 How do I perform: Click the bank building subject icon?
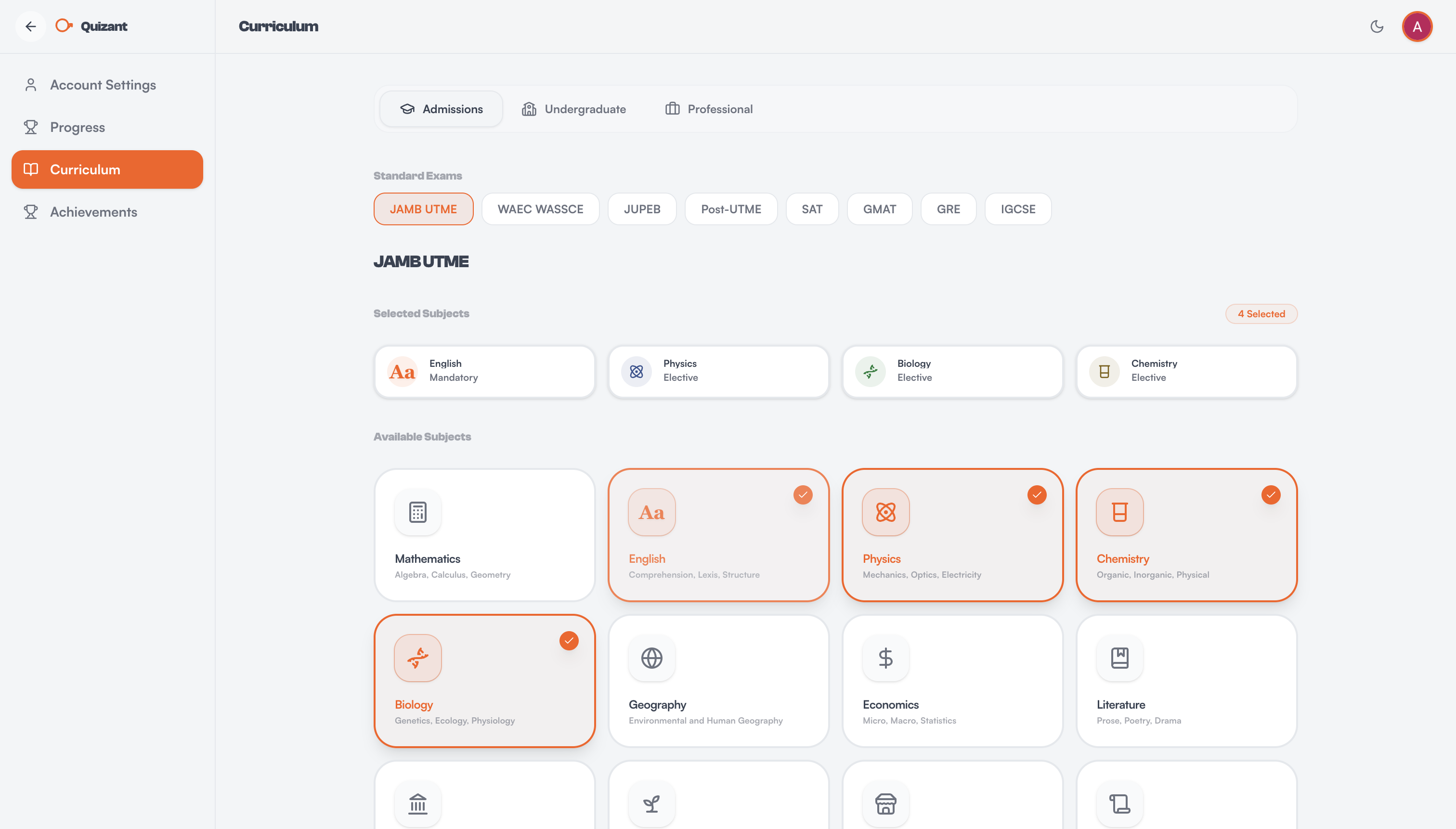point(418,804)
